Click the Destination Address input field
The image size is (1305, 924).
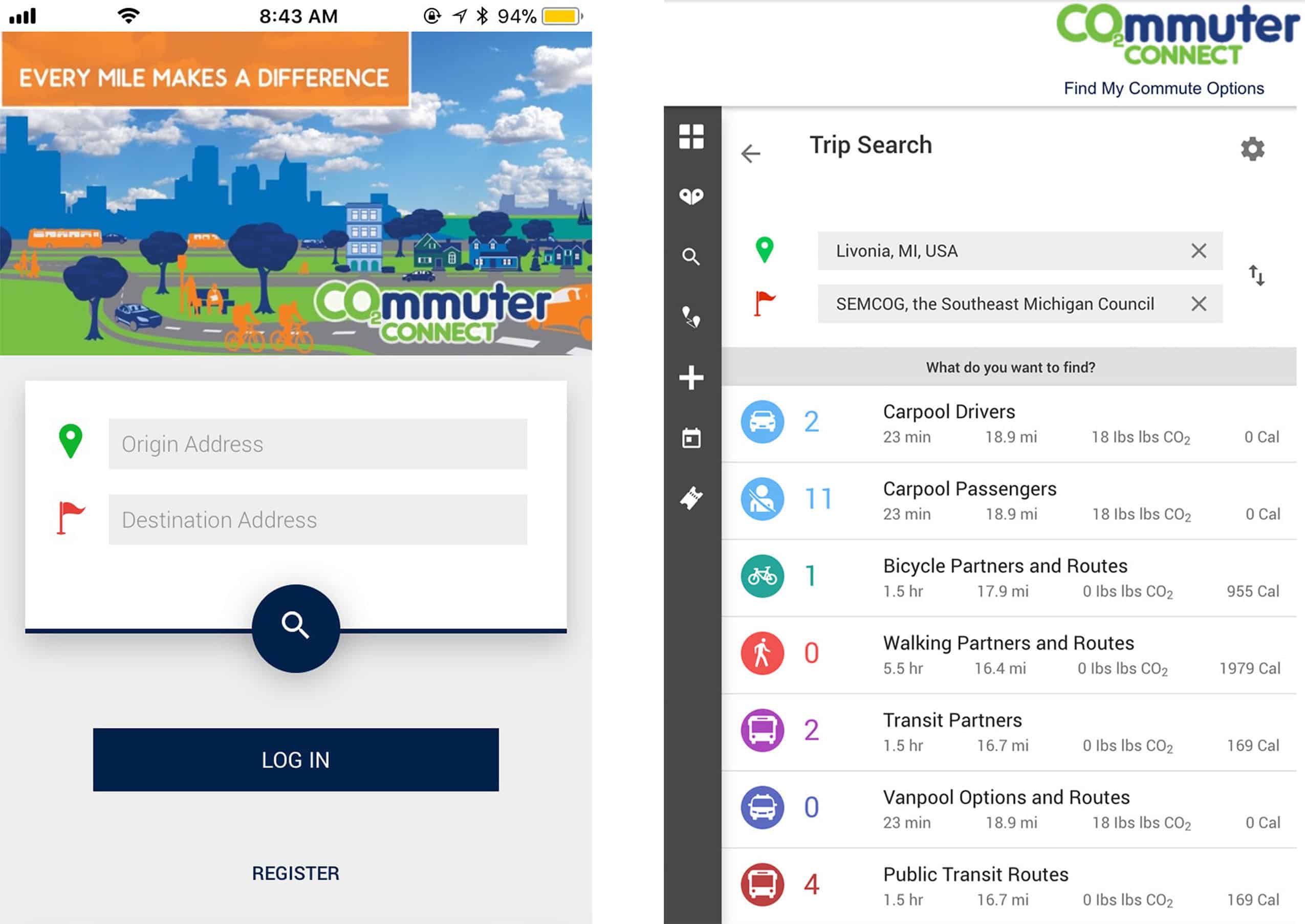318,519
